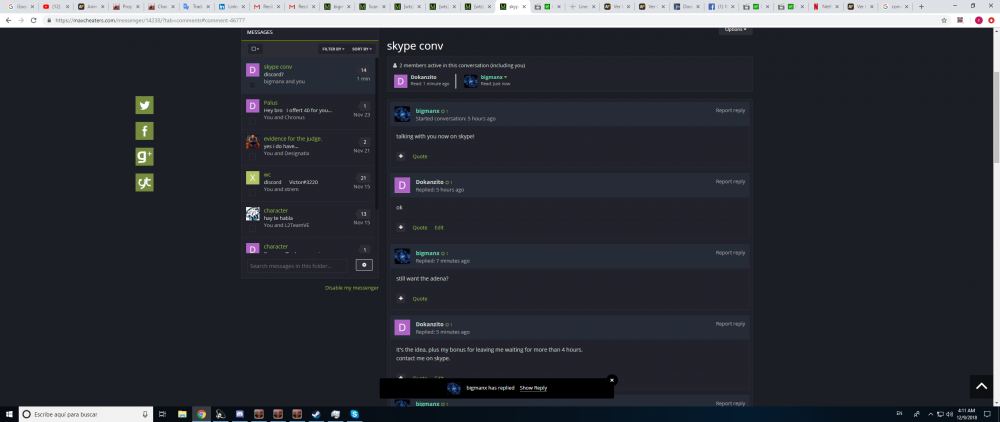Viewport: 1000px width, 422px height.
Task: Open the 'wc' conversation in message list
Action: (x=267, y=175)
